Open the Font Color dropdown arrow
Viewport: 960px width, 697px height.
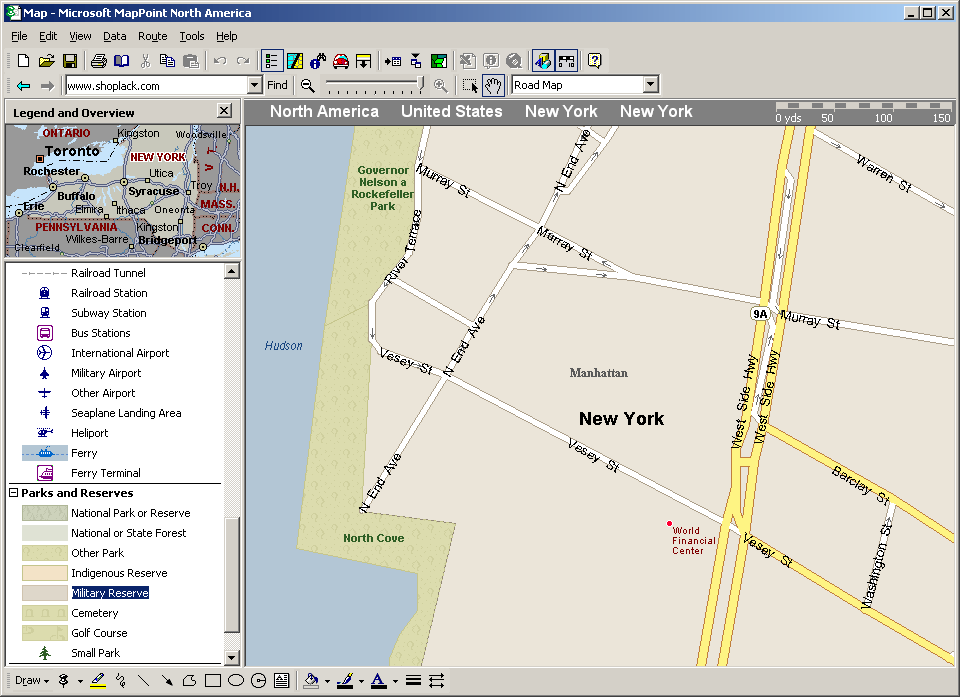[396, 681]
